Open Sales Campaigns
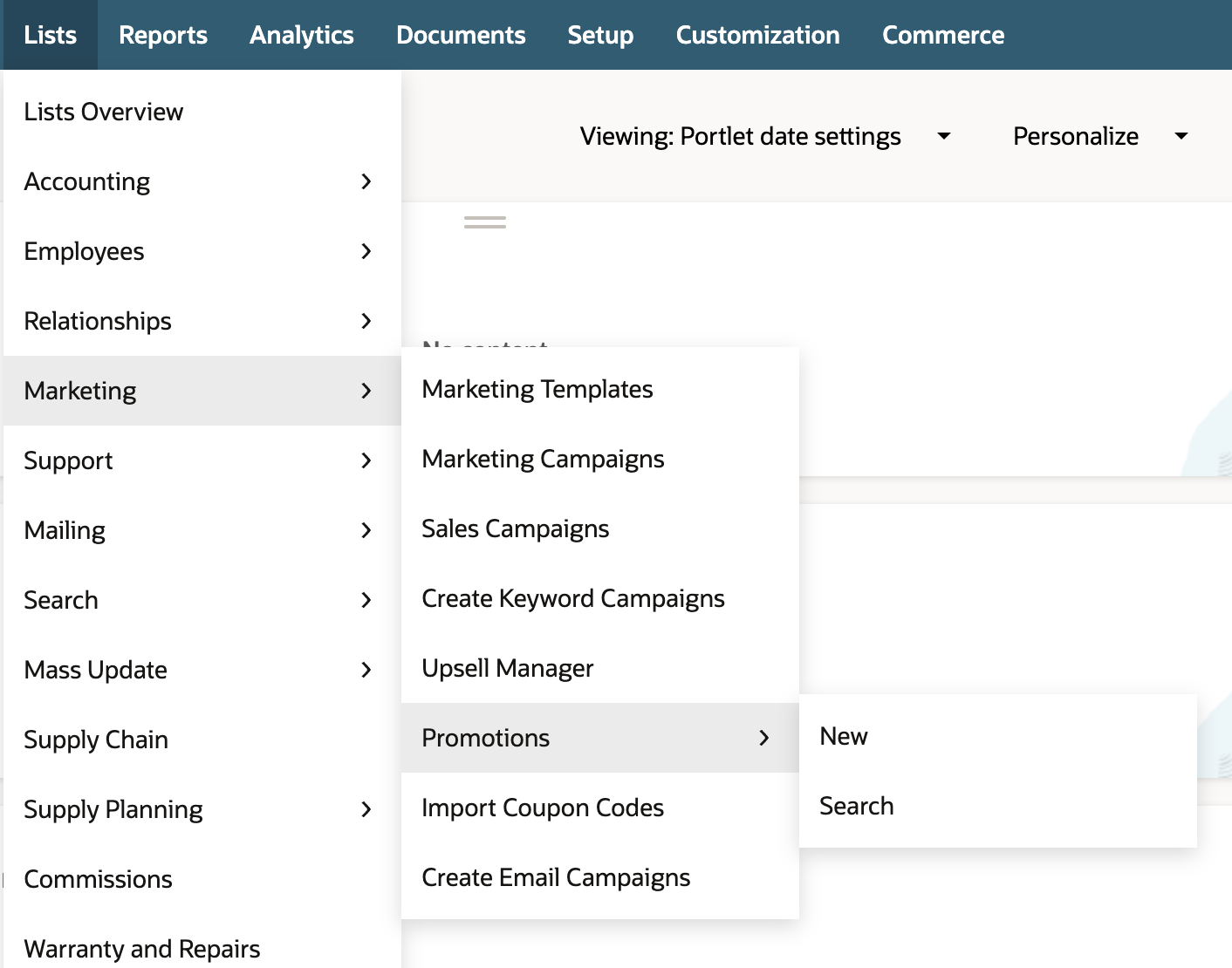The image size is (1232, 968). click(x=600, y=528)
